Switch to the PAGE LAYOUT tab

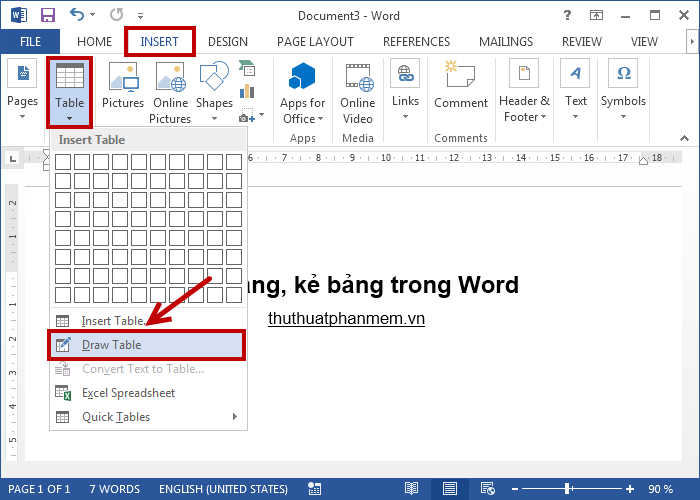pyautogui.click(x=315, y=42)
